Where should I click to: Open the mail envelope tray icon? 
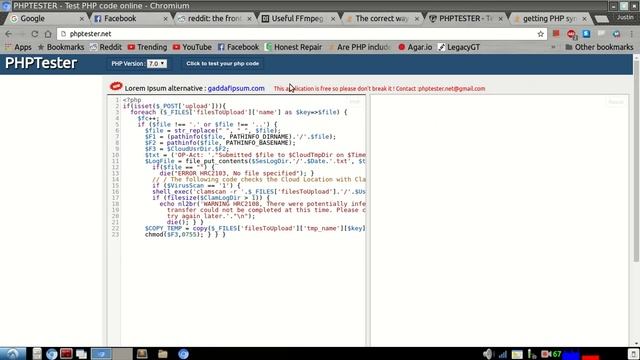click(x=517, y=354)
